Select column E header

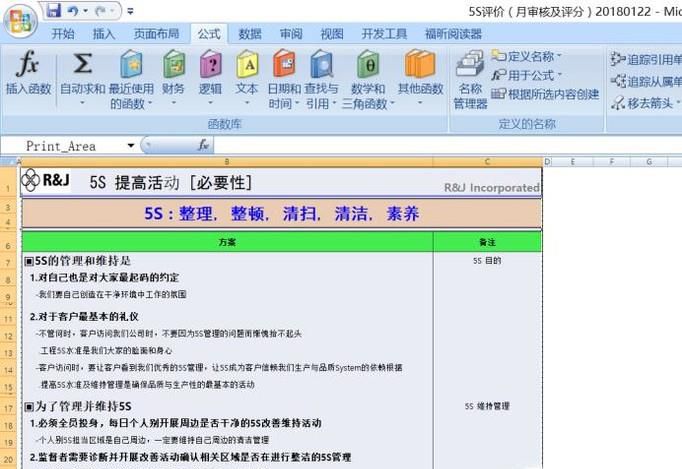[x=572, y=162]
